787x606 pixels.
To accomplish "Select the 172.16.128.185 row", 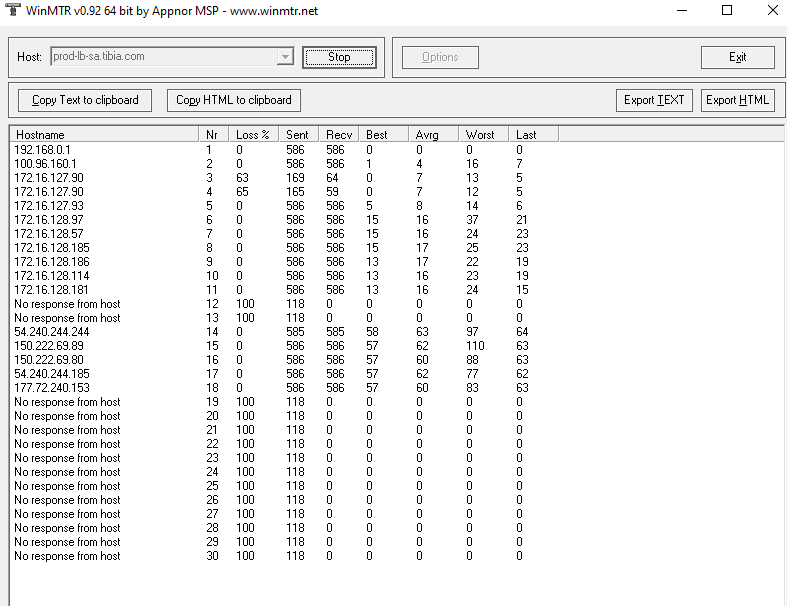I will [284, 248].
